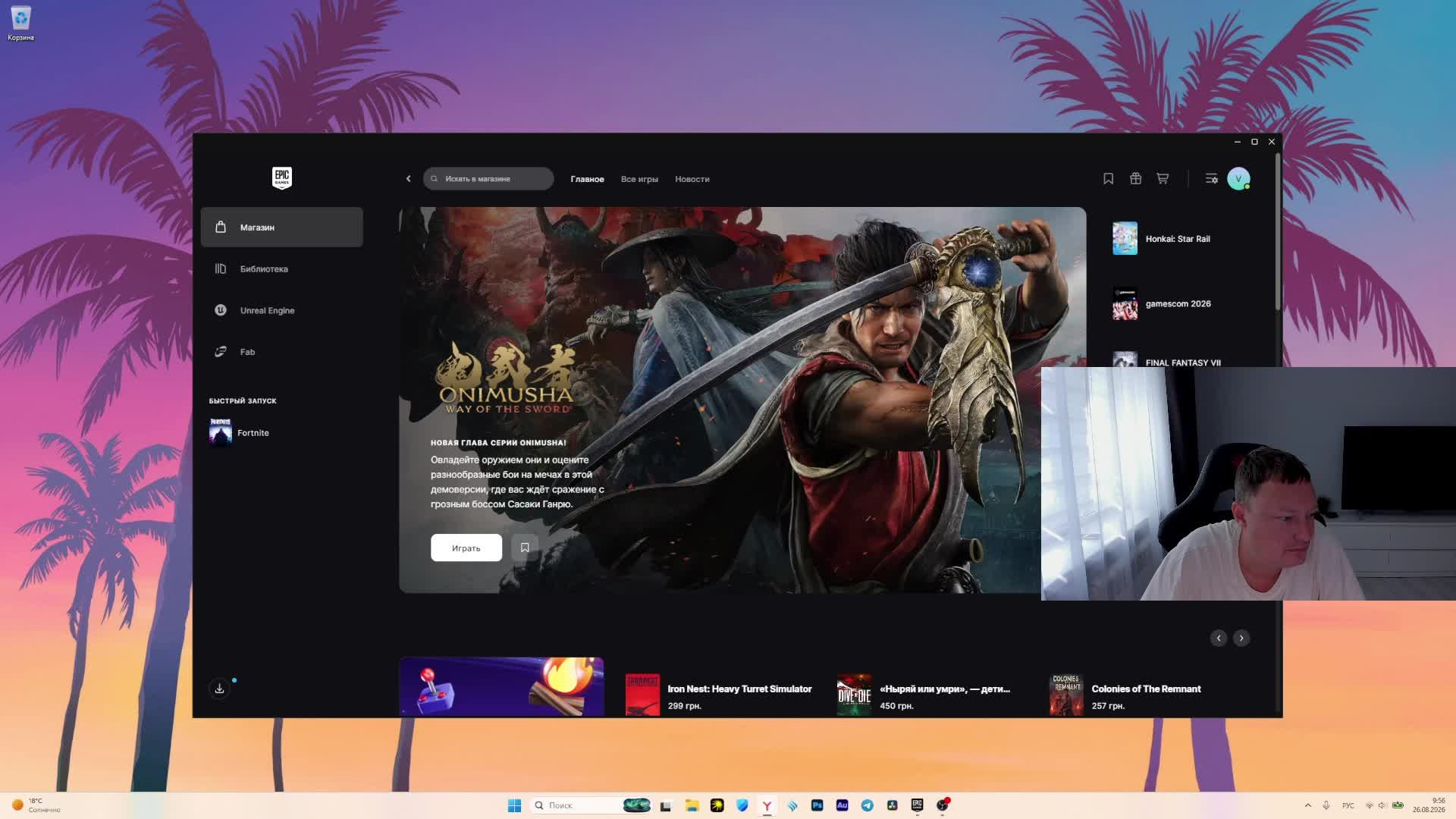Screen dimensions: 1456x819
Task: Click the microphone tray icon
Action: coord(1326,805)
